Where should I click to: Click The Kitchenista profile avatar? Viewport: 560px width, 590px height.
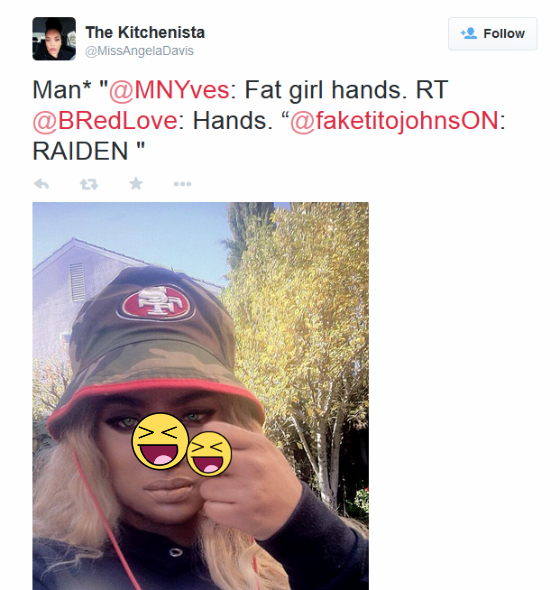[x=54, y=38]
